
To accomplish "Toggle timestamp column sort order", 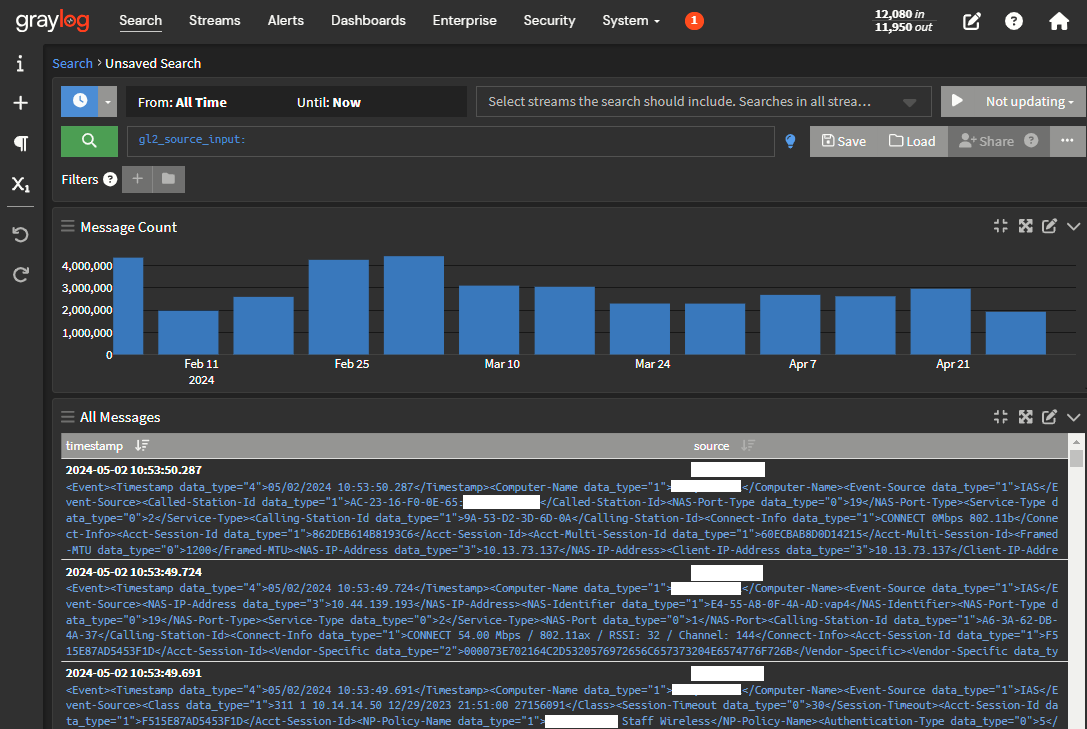I will coord(142,446).
